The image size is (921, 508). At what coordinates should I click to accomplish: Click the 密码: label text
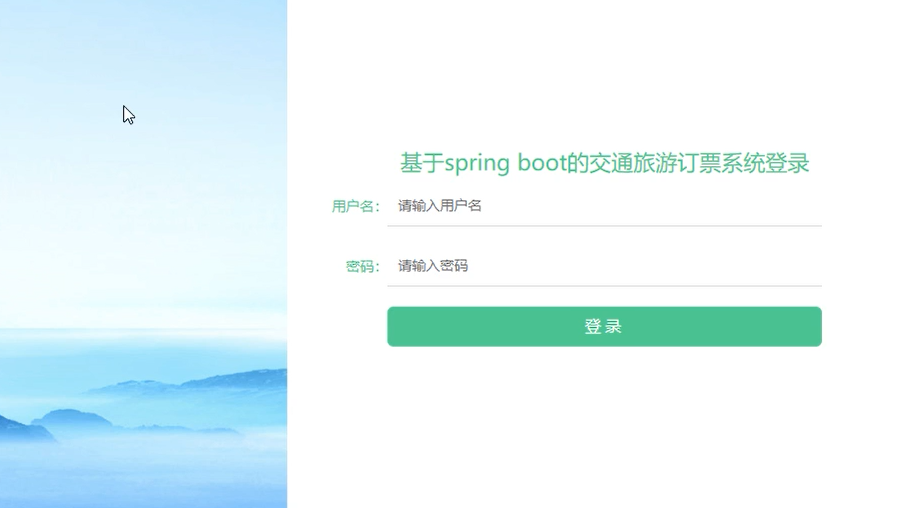pos(363,267)
